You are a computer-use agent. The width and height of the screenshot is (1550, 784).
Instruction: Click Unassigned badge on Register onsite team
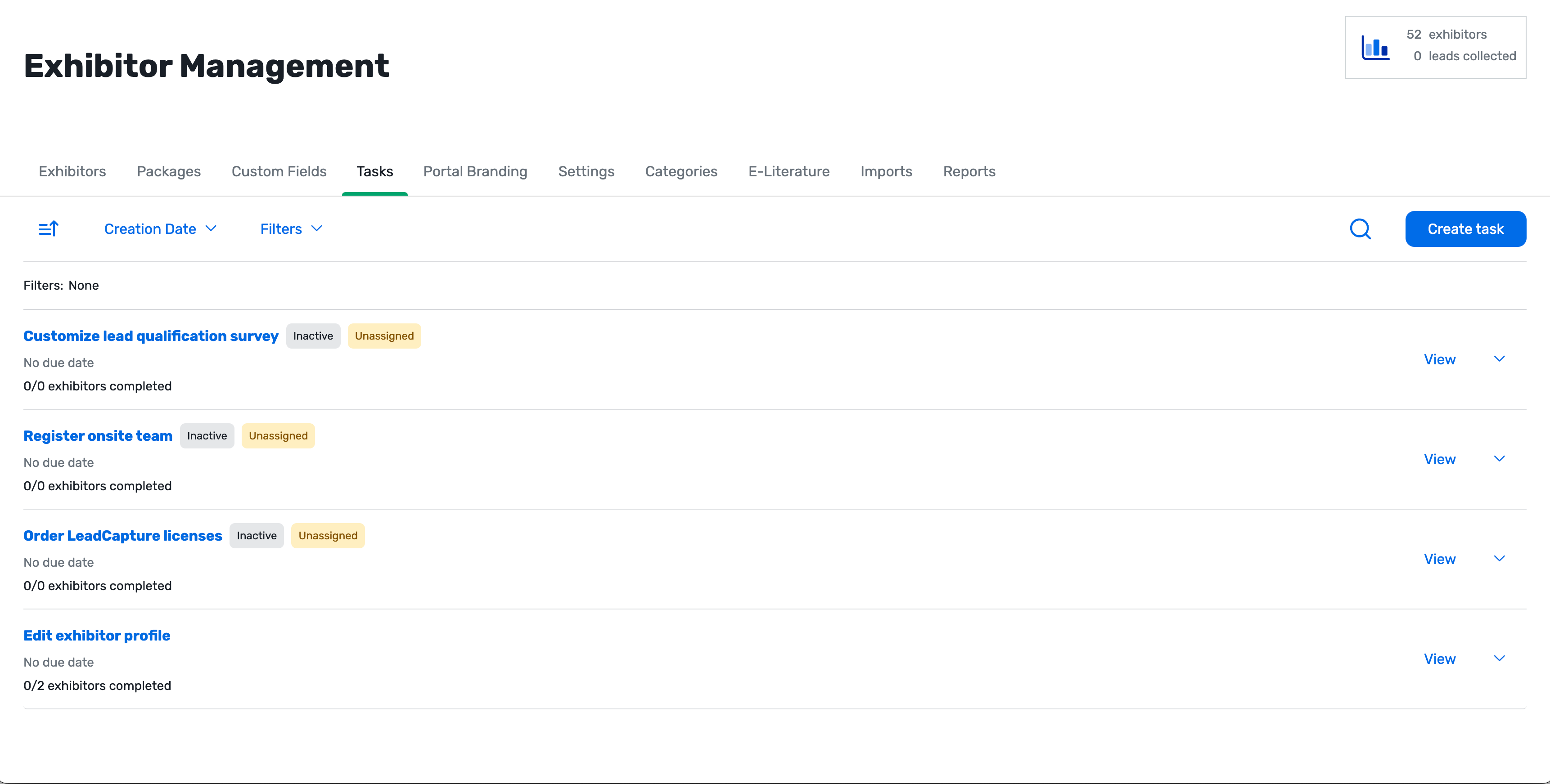(278, 436)
